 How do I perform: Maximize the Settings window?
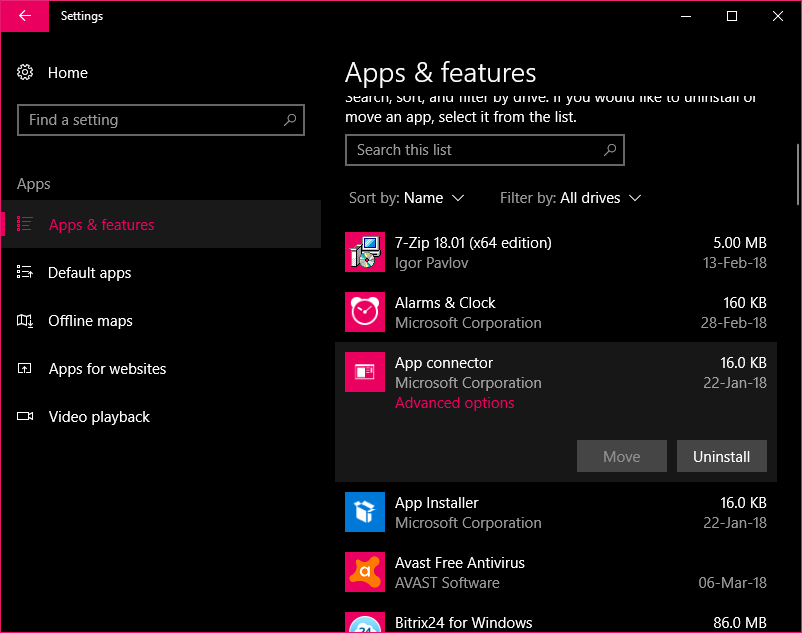pos(732,16)
